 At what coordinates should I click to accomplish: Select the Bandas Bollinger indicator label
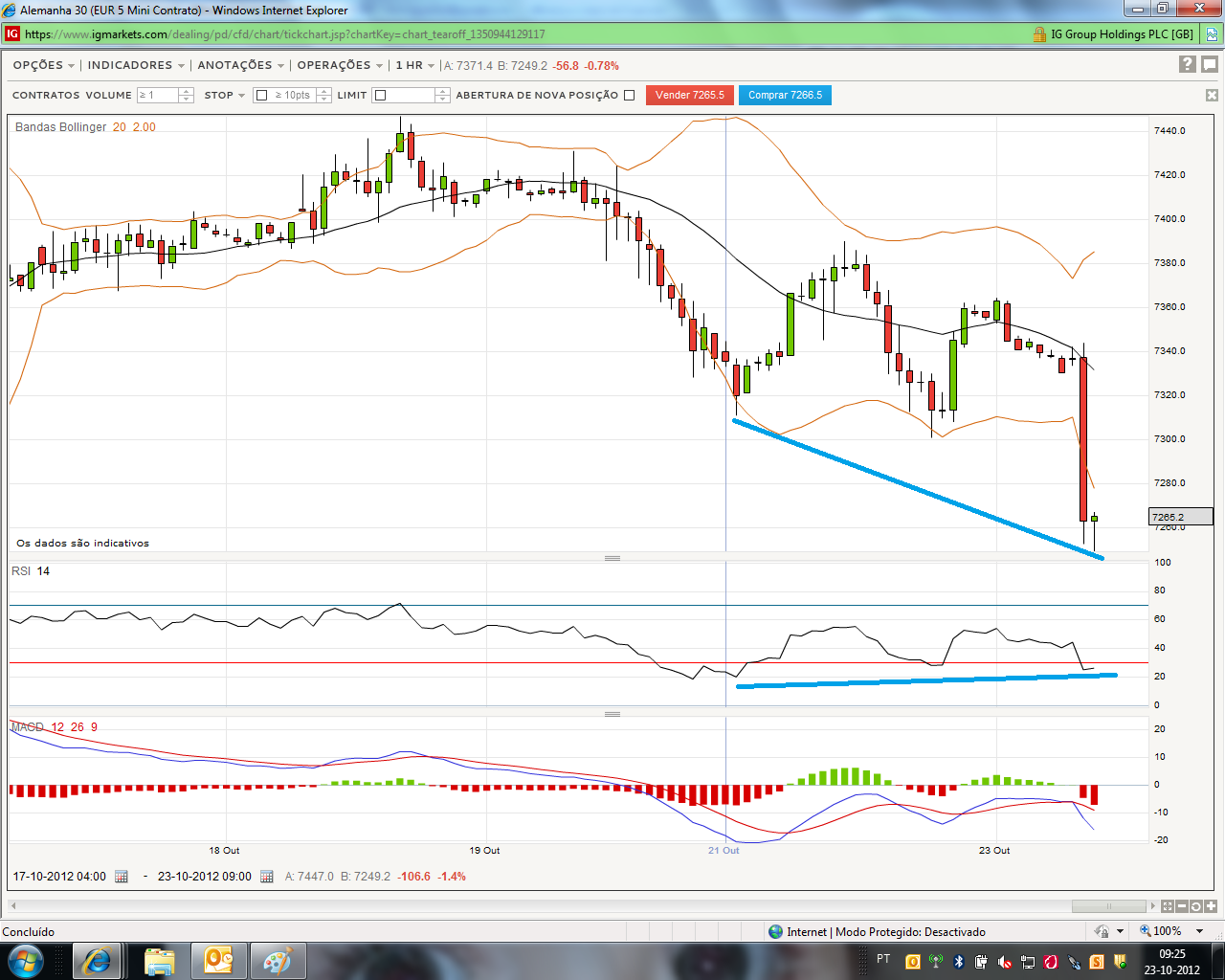[x=85, y=127]
